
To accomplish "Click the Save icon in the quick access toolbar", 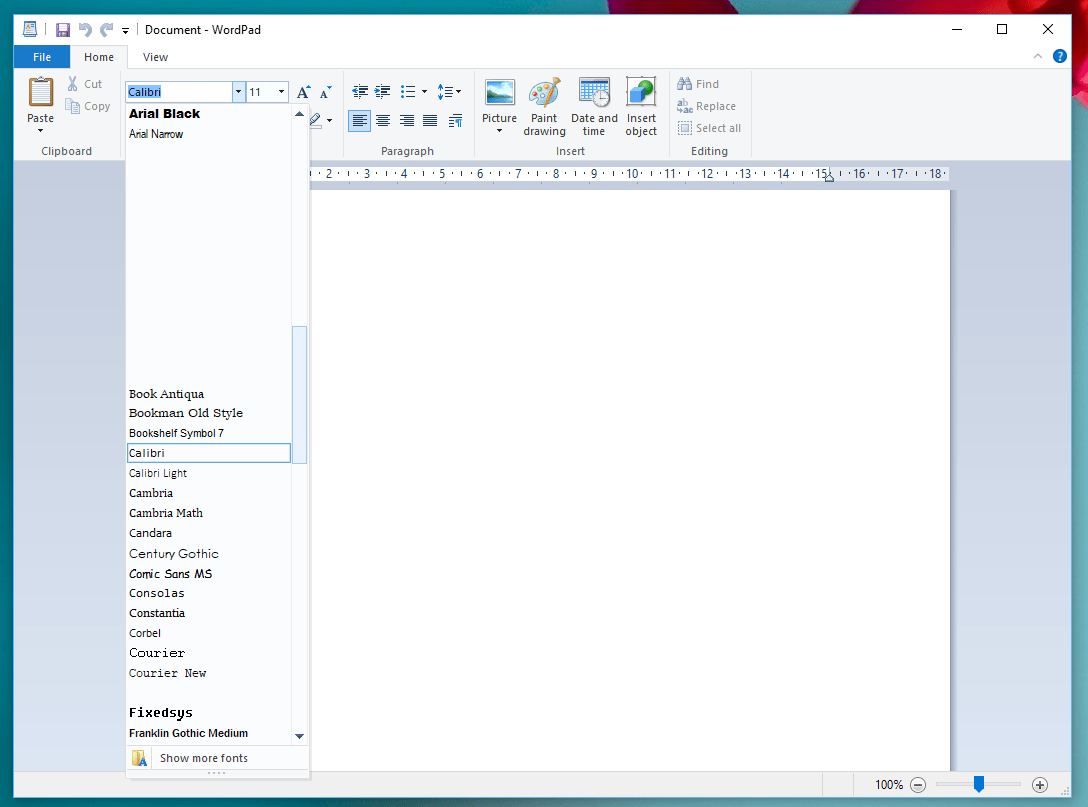I will click(63, 30).
